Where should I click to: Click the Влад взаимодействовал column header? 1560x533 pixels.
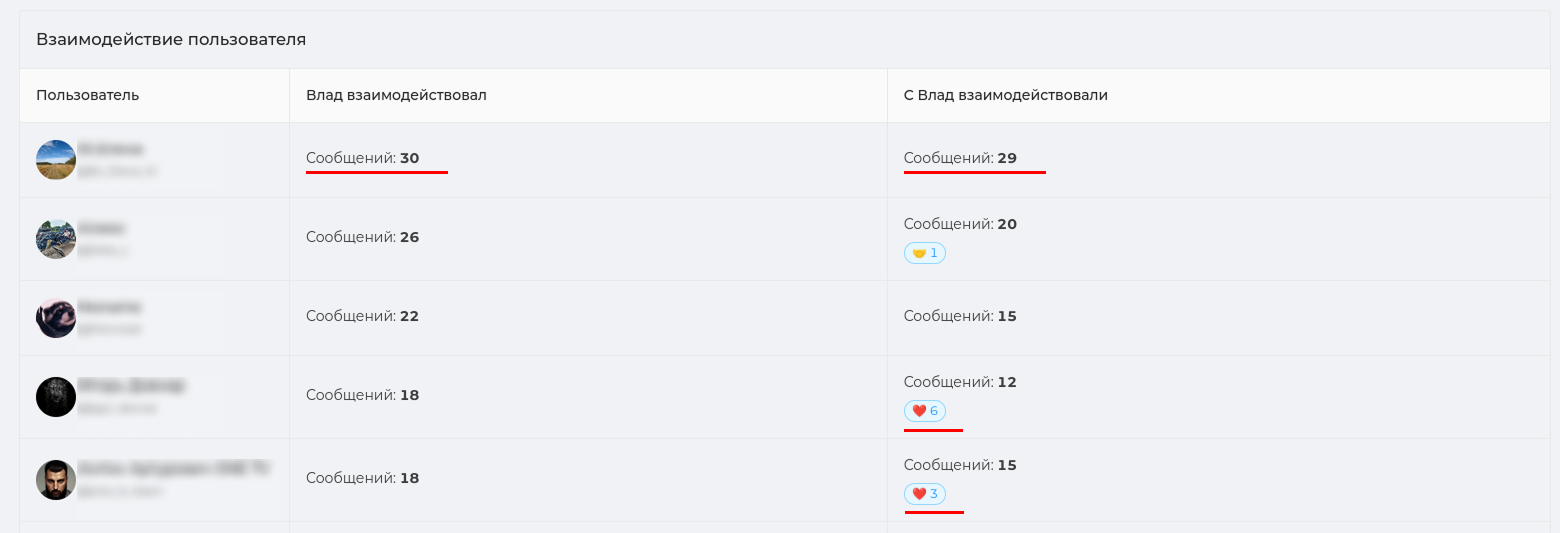(396, 95)
